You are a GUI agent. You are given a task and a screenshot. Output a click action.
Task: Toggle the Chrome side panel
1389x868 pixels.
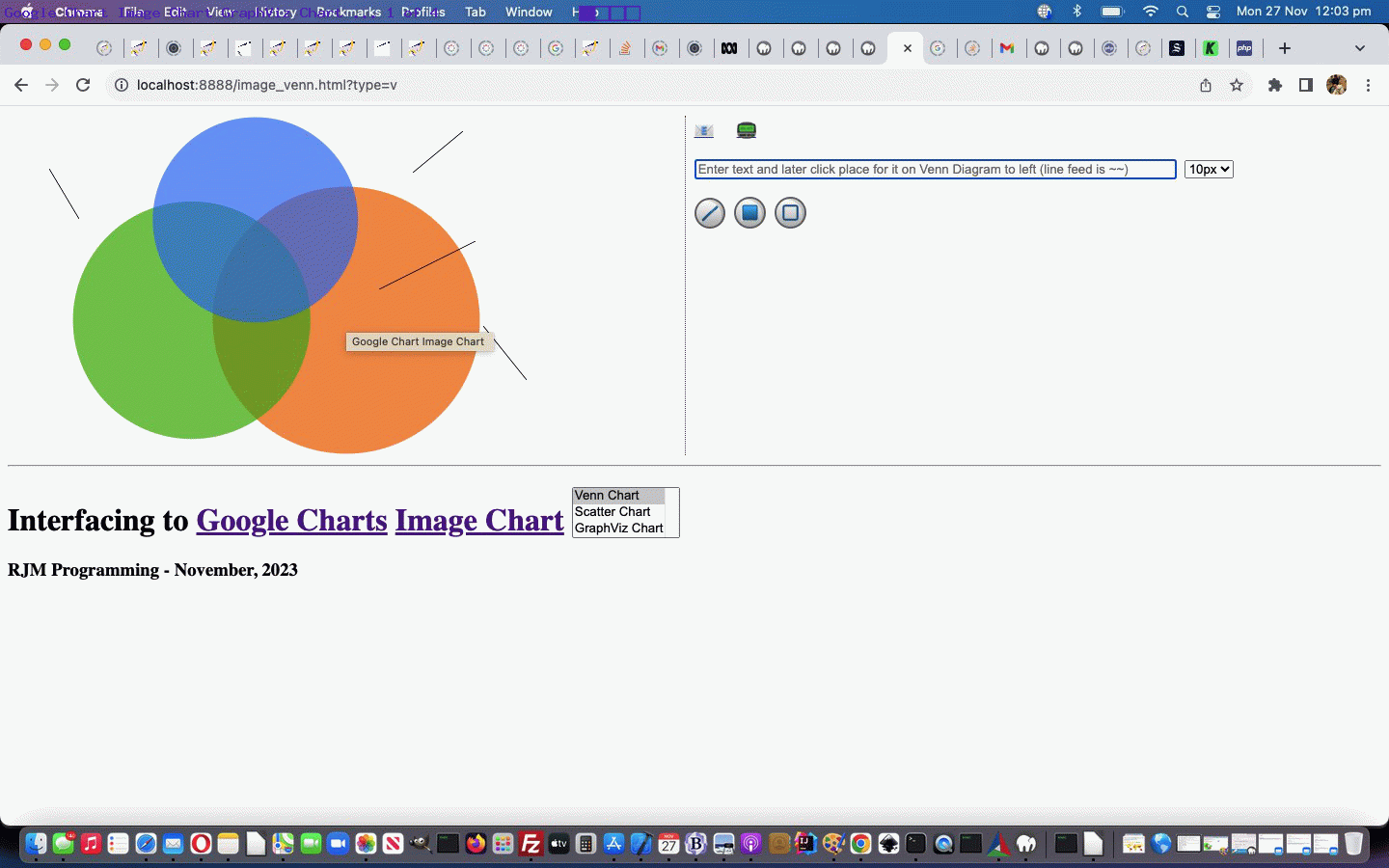tap(1305, 85)
